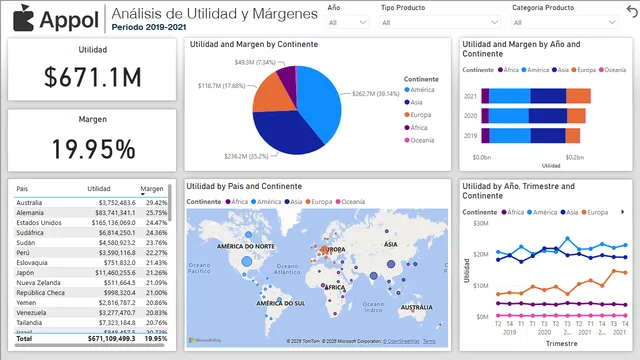This screenshot has height=360, width=640.
Task: Click the back arrow icon at top right
Action: 632,12
